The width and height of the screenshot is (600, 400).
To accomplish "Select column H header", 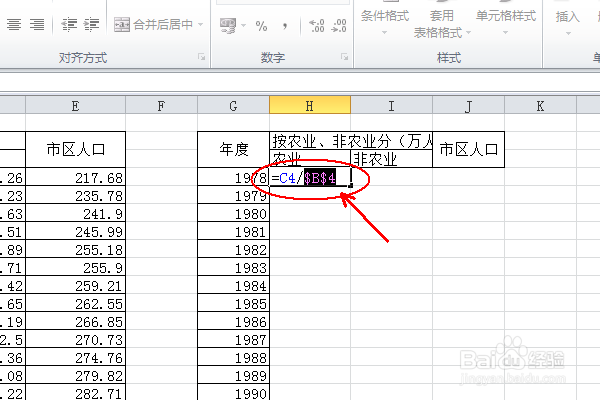I will tap(310, 105).
